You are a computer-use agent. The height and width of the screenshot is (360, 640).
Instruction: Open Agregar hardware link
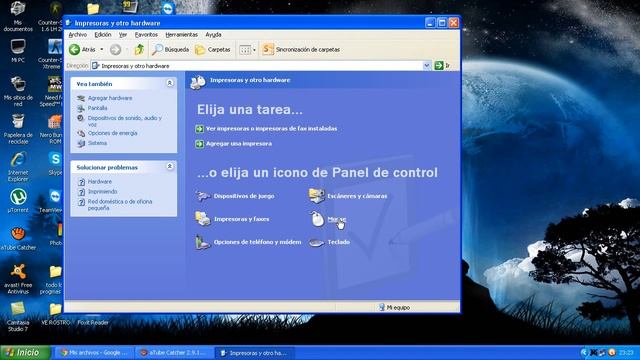(x=110, y=98)
